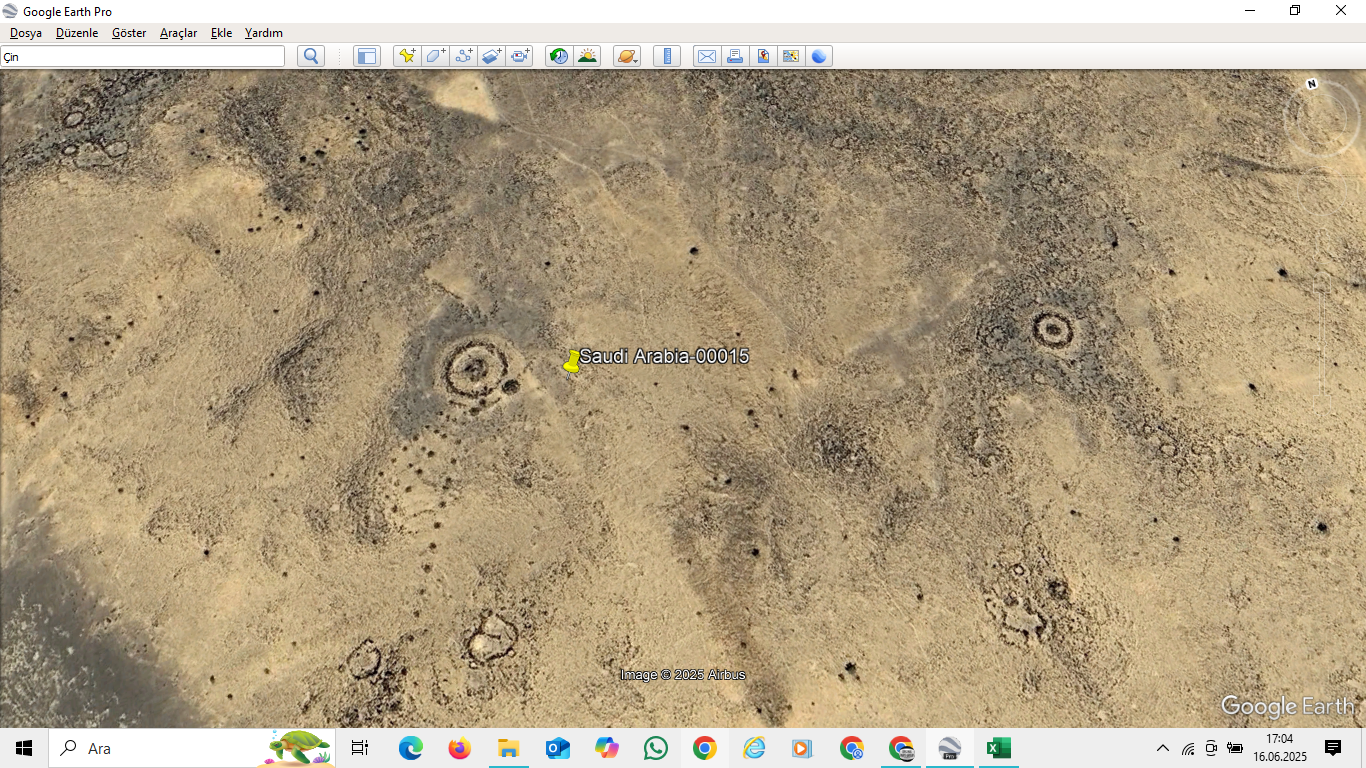Select the Add Polygon tool
Screen dimensions: 1366x768
[x=435, y=56]
